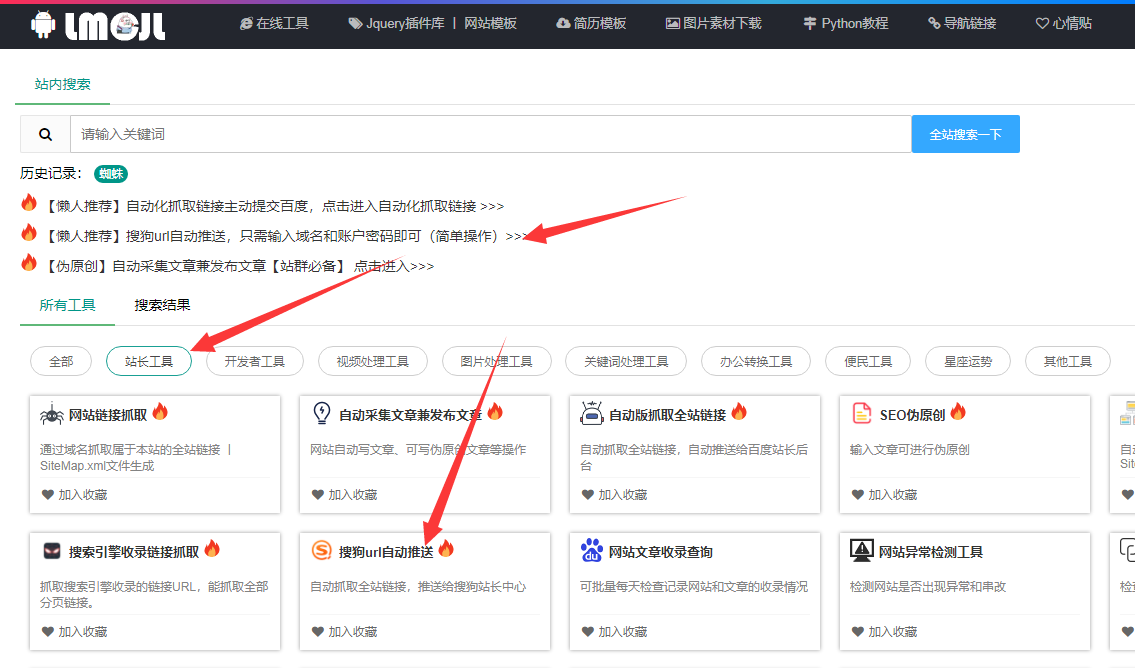
Task: Open the 网站链接抓取 tool title
Action: point(108,415)
